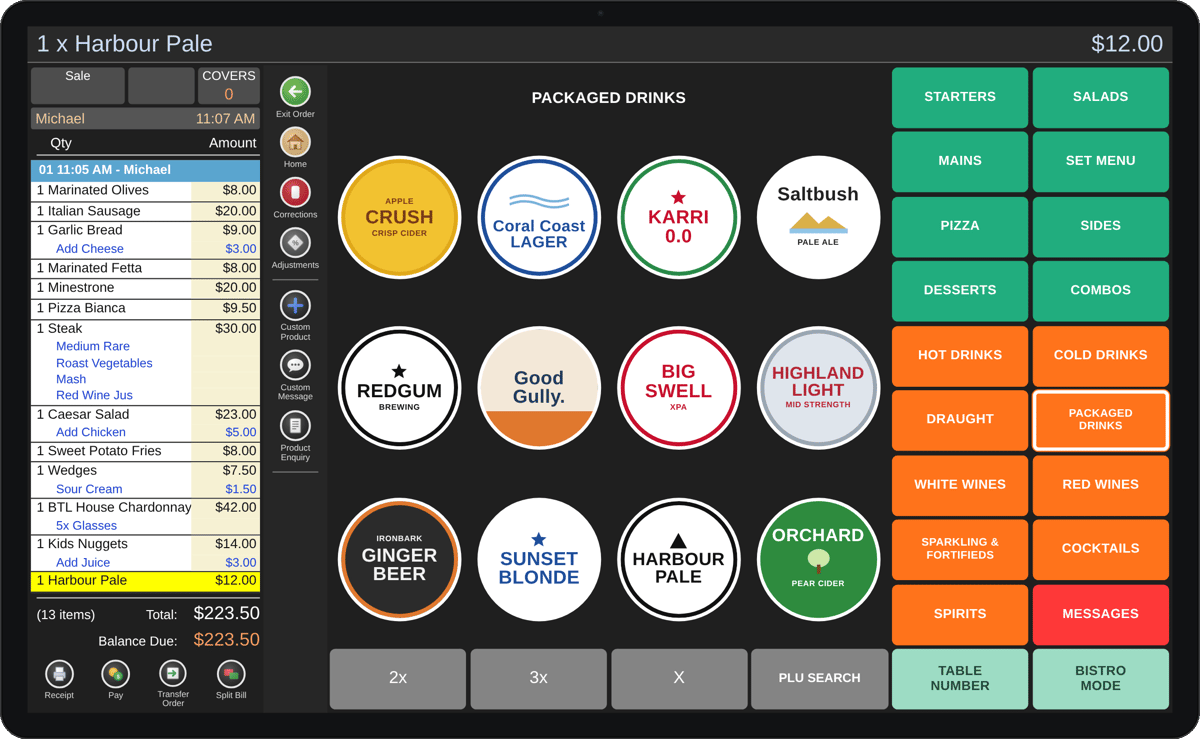Open Transfer Order
Viewport: 1200px width, 739px height.
(173, 674)
